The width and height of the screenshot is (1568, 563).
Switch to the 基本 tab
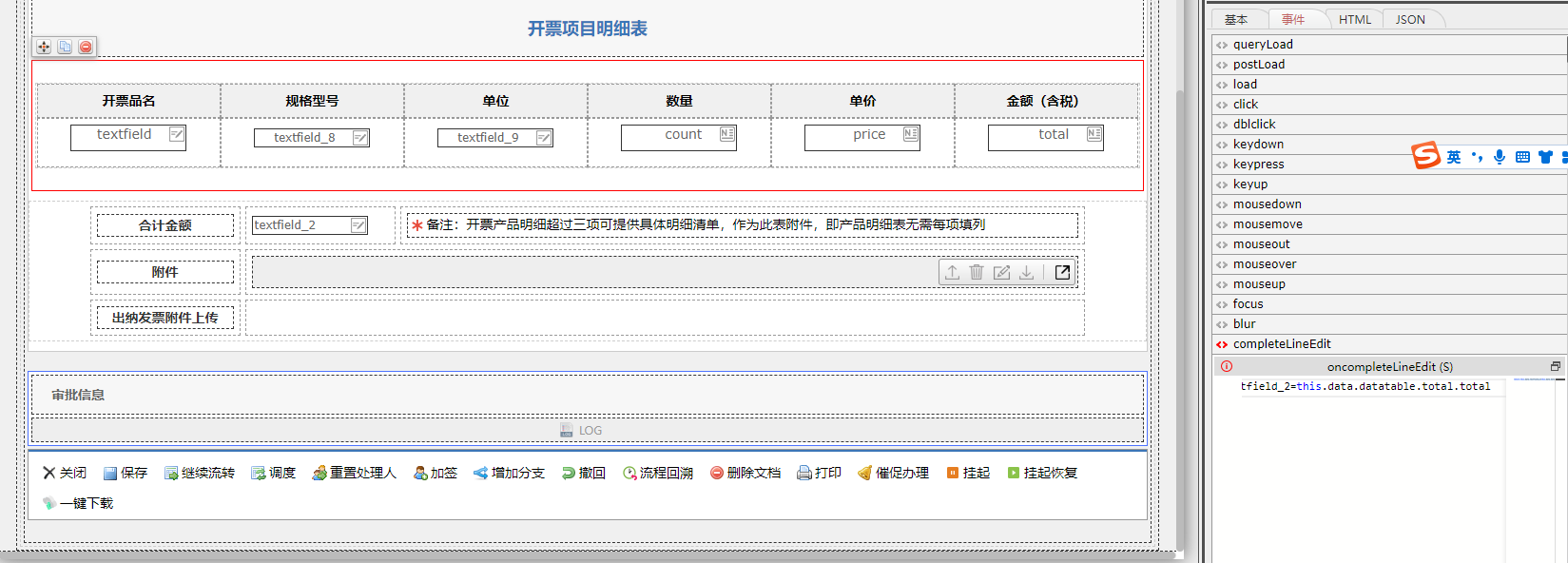click(x=1236, y=19)
